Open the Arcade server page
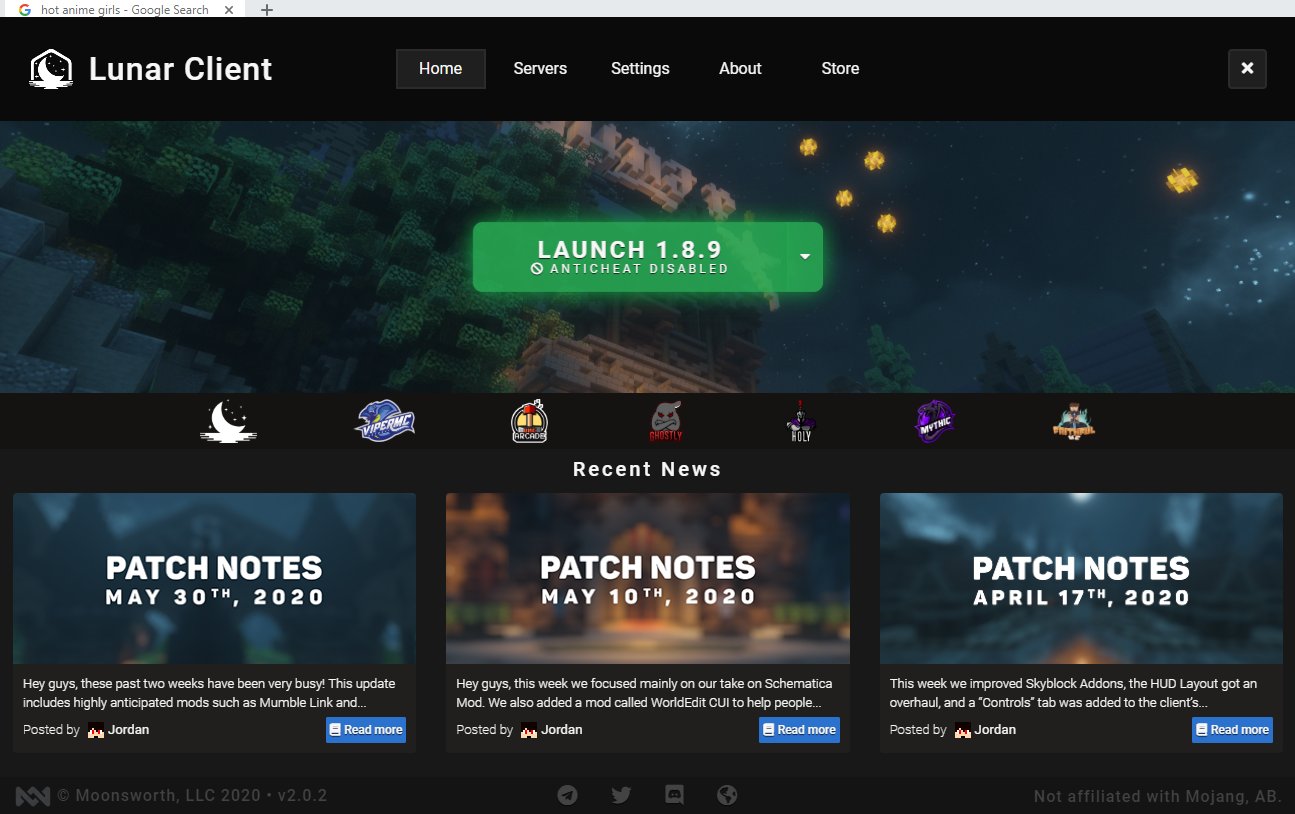1295x814 pixels. [529, 420]
